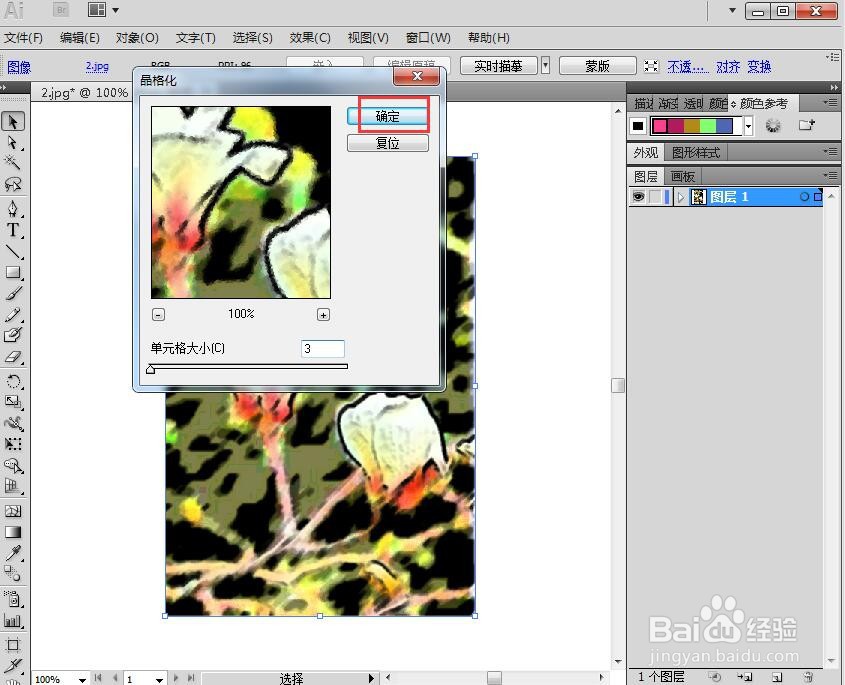
Task: Select the Eyedropper tool
Action: (13, 553)
